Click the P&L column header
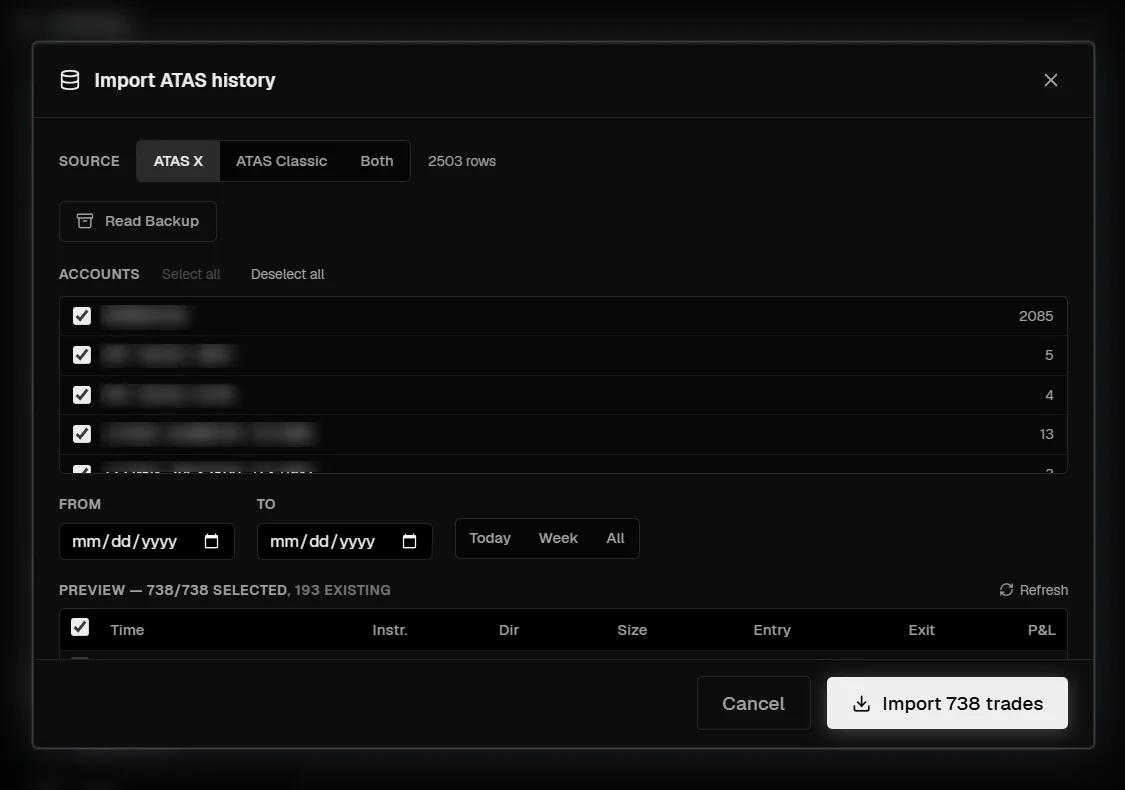The width and height of the screenshot is (1125, 790). (x=1041, y=630)
